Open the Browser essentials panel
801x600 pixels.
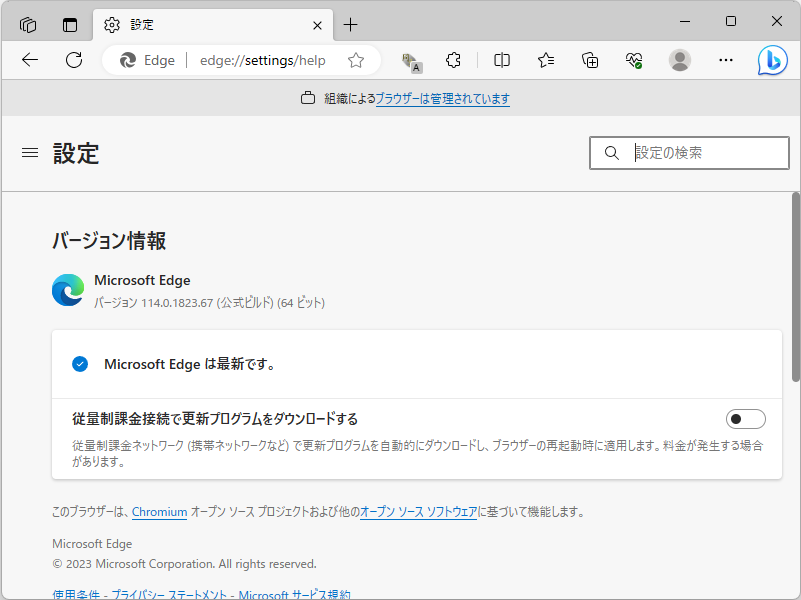pyautogui.click(x=633, y=60)
